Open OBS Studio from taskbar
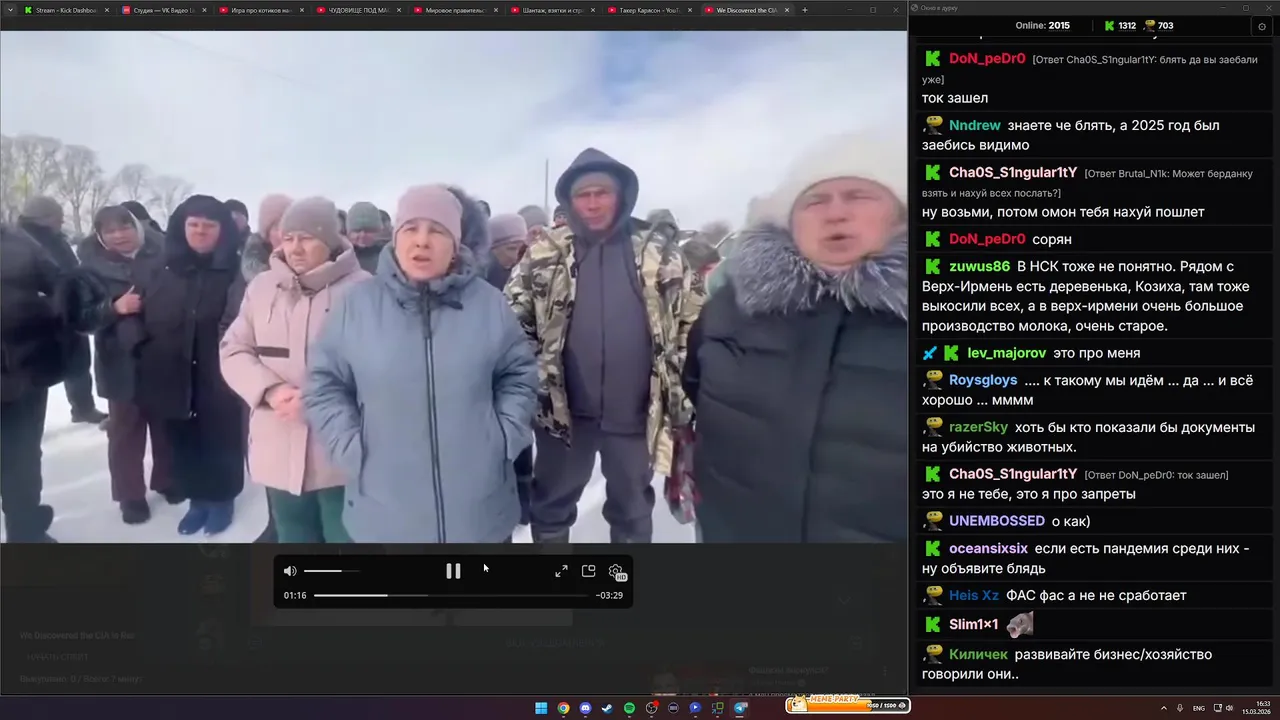1280x720 pixels. point(651,708)
